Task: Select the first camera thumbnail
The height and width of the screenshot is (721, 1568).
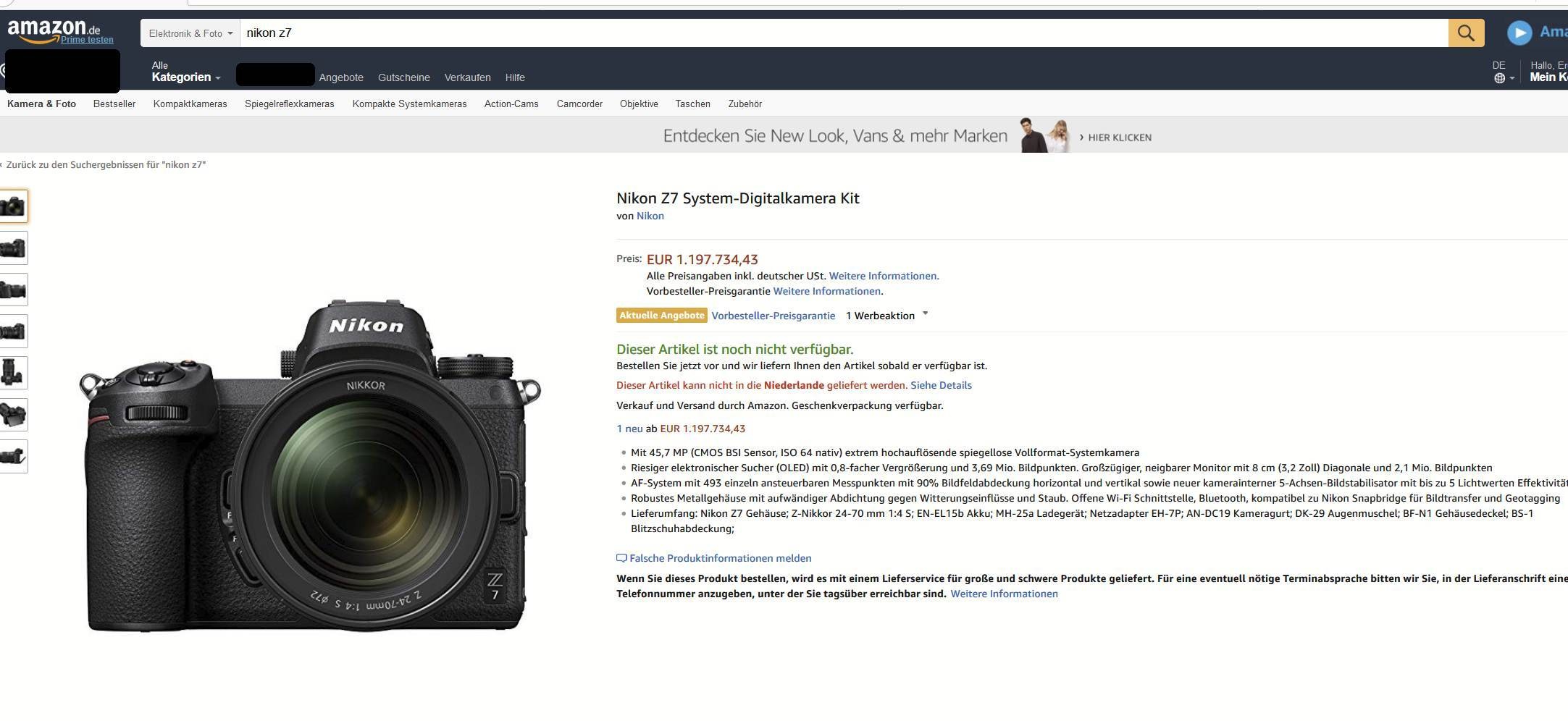Action: pyautogui.click(x=14, y=206)
